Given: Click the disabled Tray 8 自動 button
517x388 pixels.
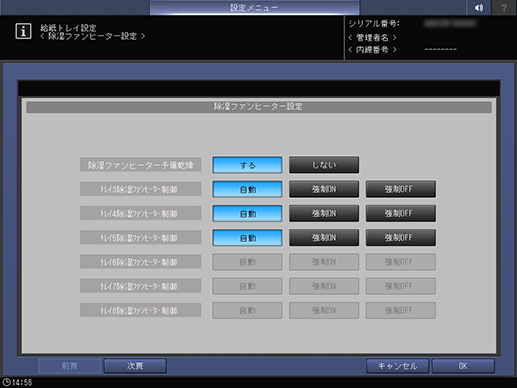Looking at the screenshot, I should pyautogui.click(x=247, y=310).
